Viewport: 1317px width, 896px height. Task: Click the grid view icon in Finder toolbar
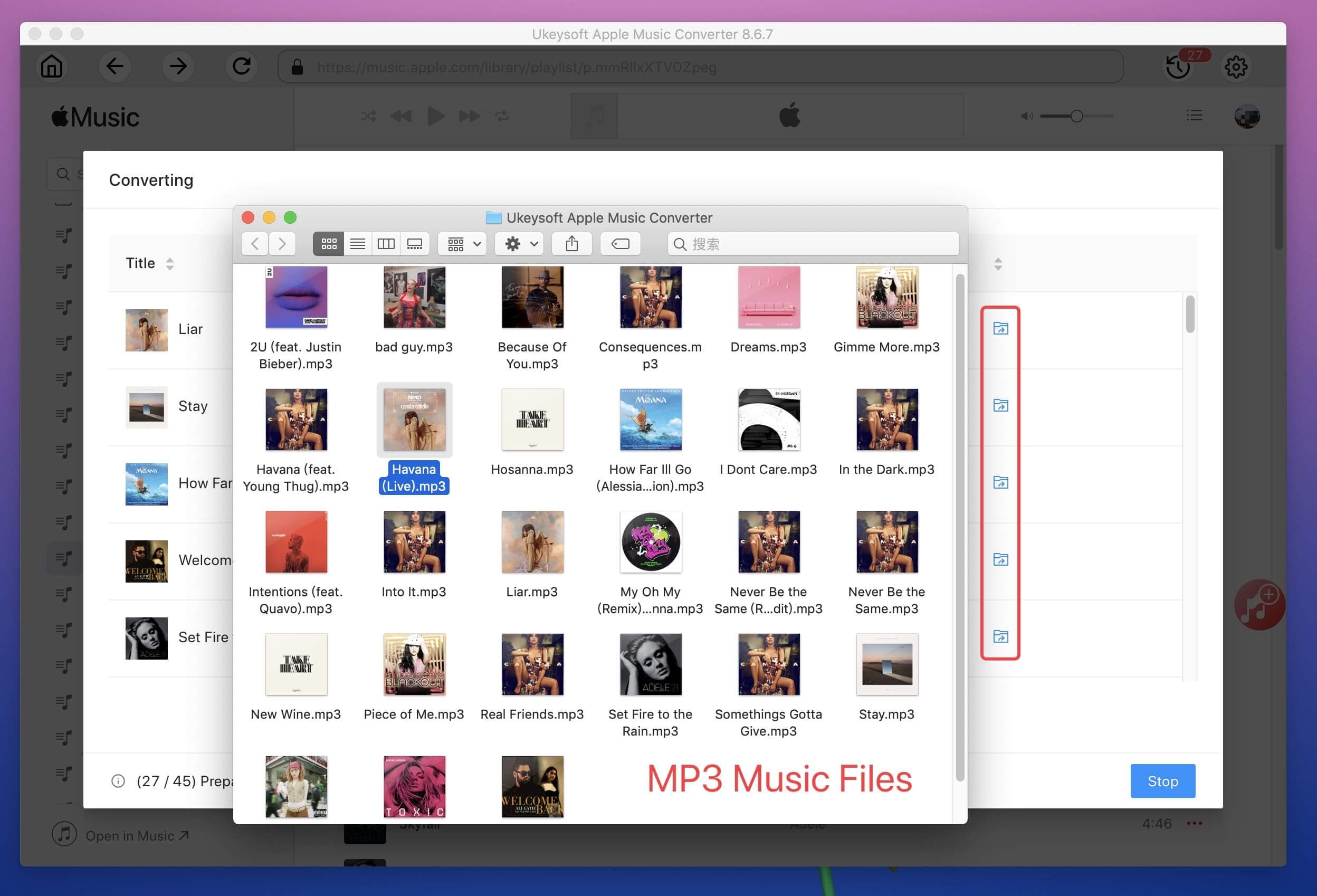(327, 243)
